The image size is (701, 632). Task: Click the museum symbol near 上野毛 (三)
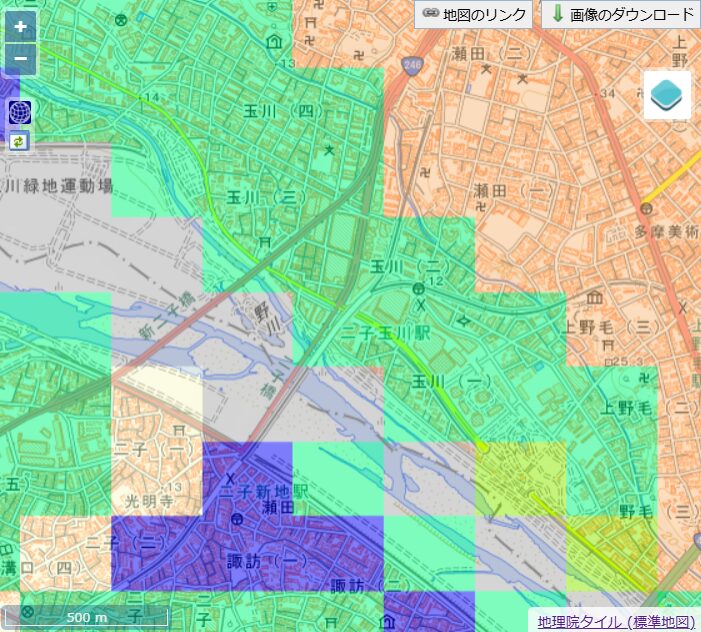click(594, 298)
